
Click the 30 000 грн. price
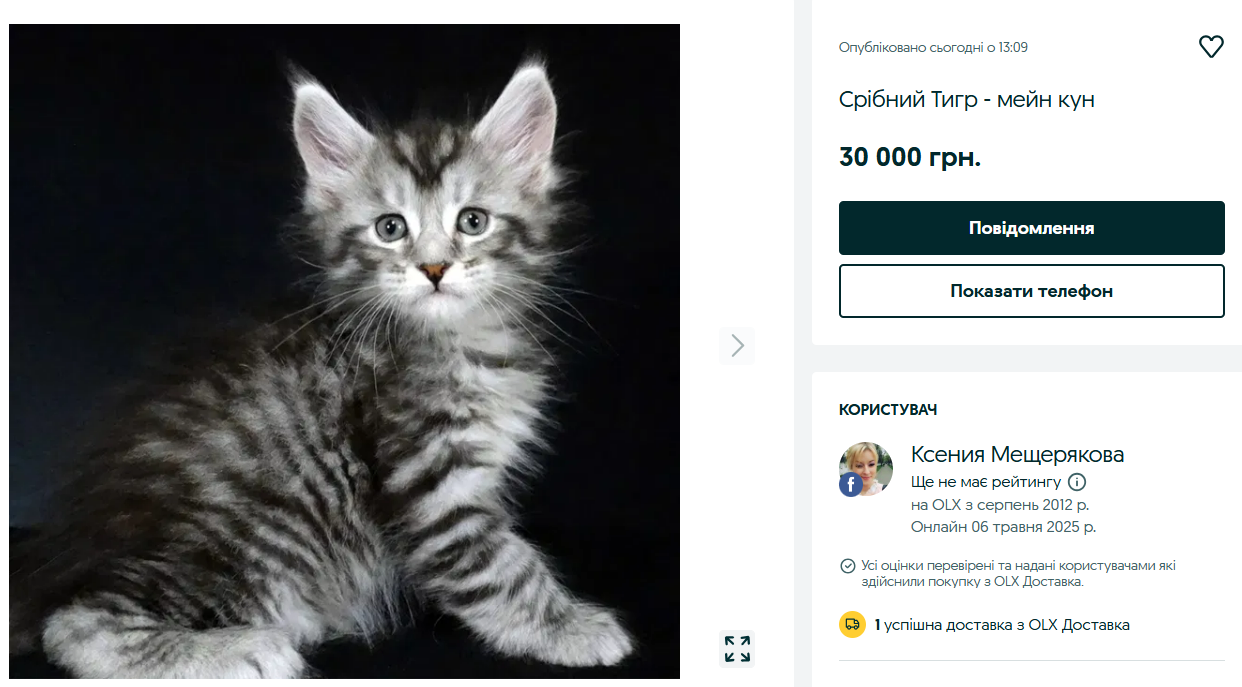click(x=910, y=157)
